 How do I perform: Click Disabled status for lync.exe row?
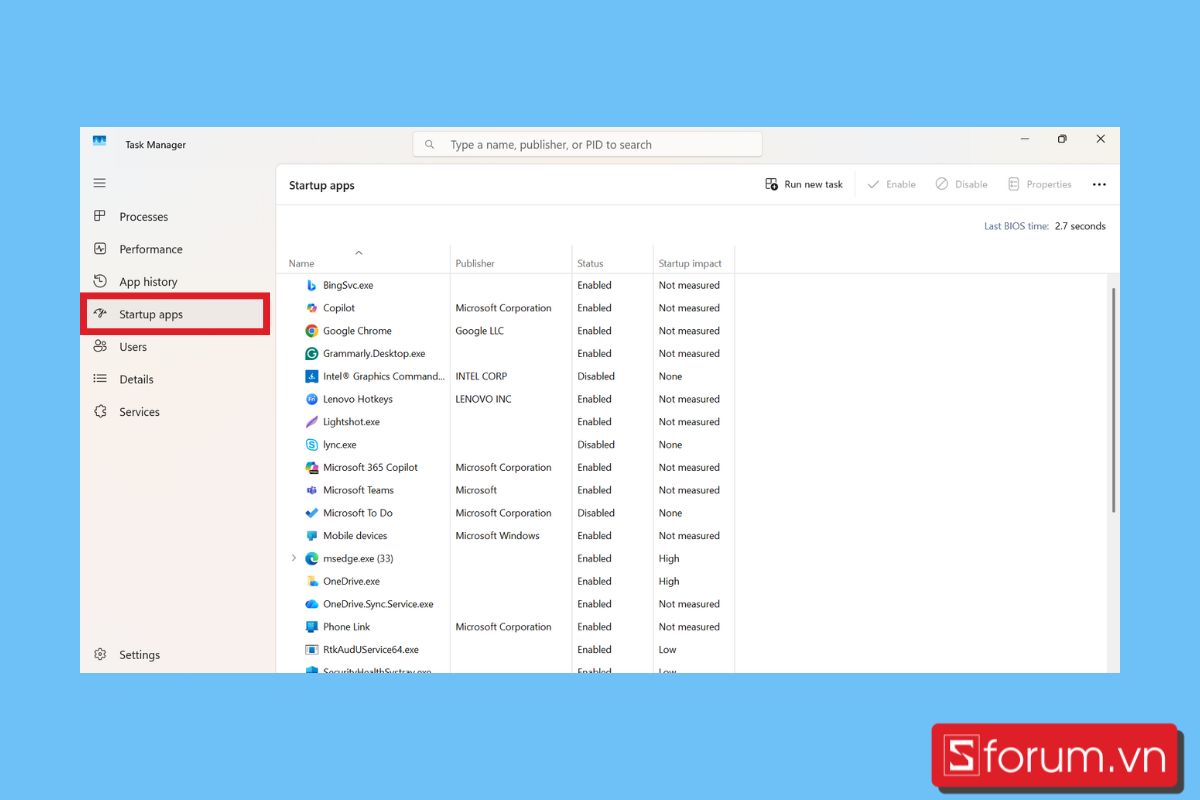point(596,445)
